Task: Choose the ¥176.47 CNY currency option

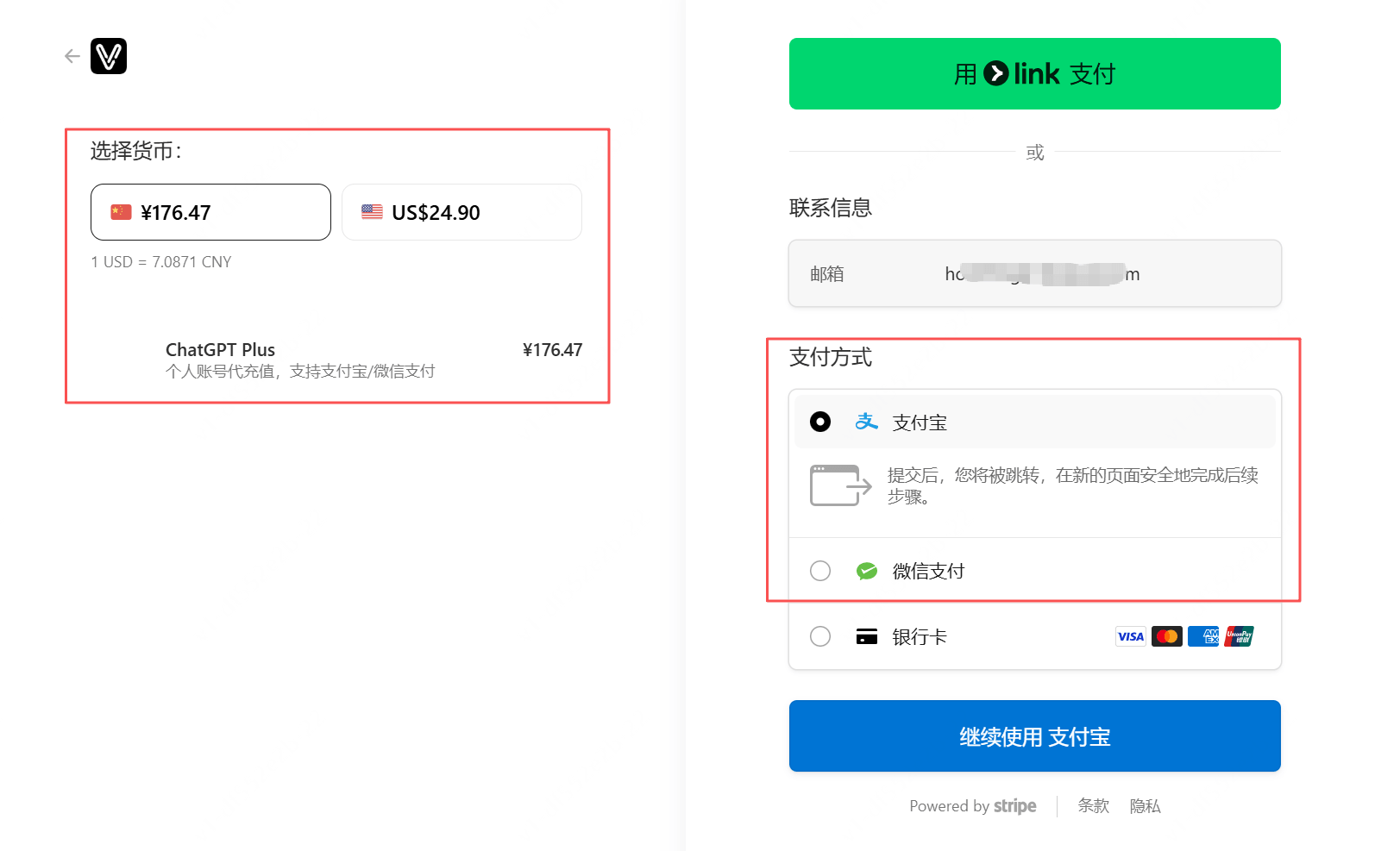Action: coord(210,212)
